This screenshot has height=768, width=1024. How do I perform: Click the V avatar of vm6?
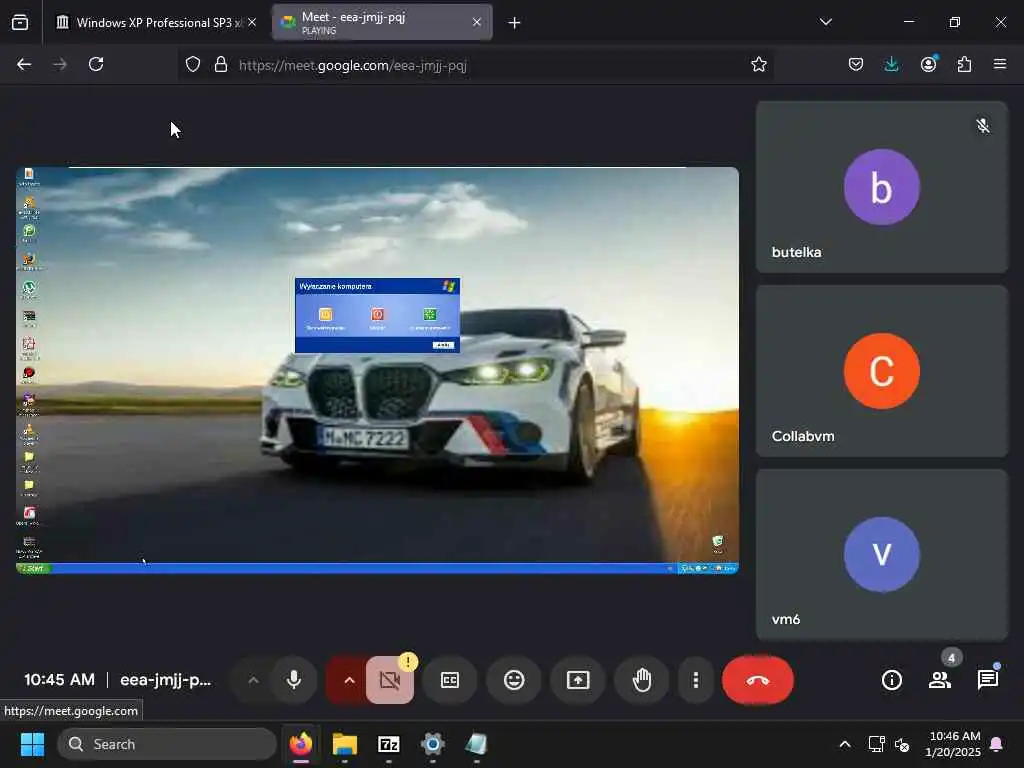click(882, 554)
